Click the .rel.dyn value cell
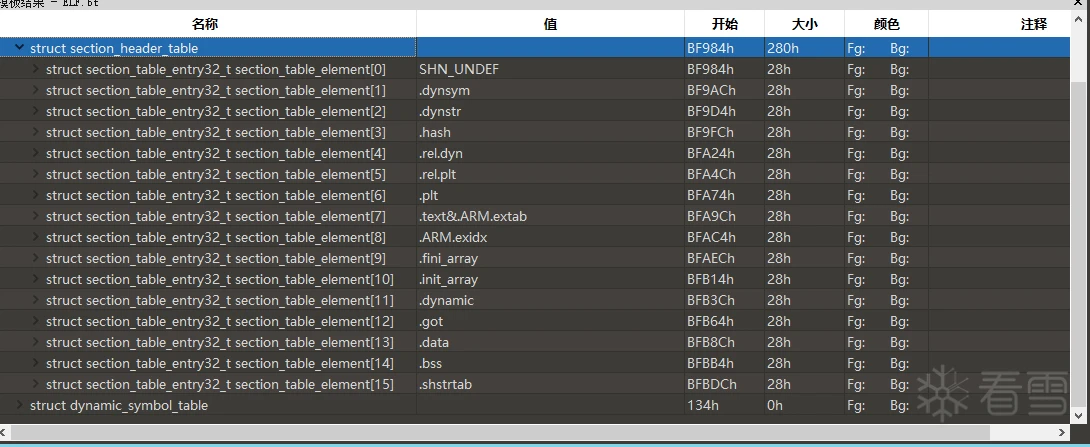This screenshot has height=447, width=1090. 551,154
